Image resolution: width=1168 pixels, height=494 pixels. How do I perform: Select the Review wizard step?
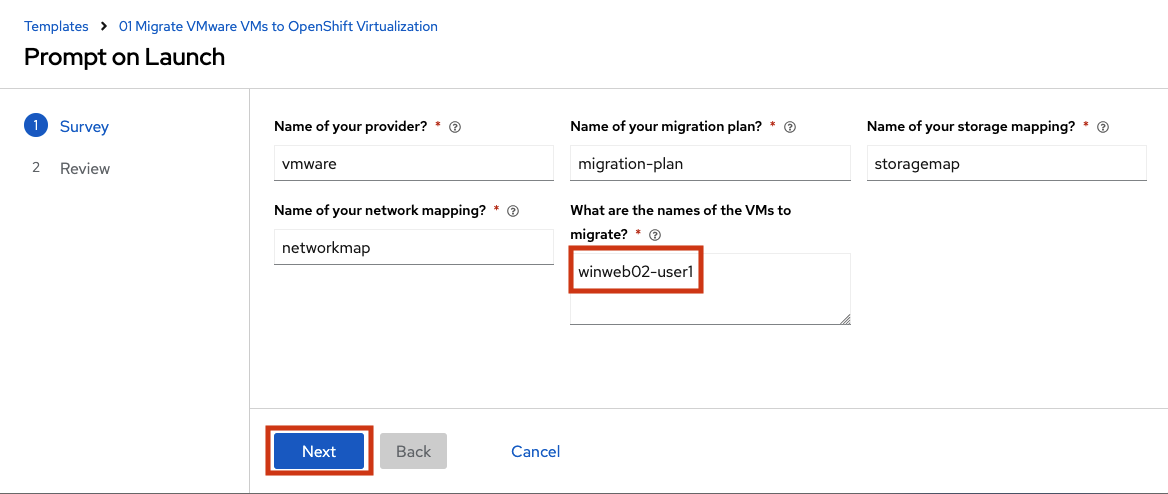[85, 168]
